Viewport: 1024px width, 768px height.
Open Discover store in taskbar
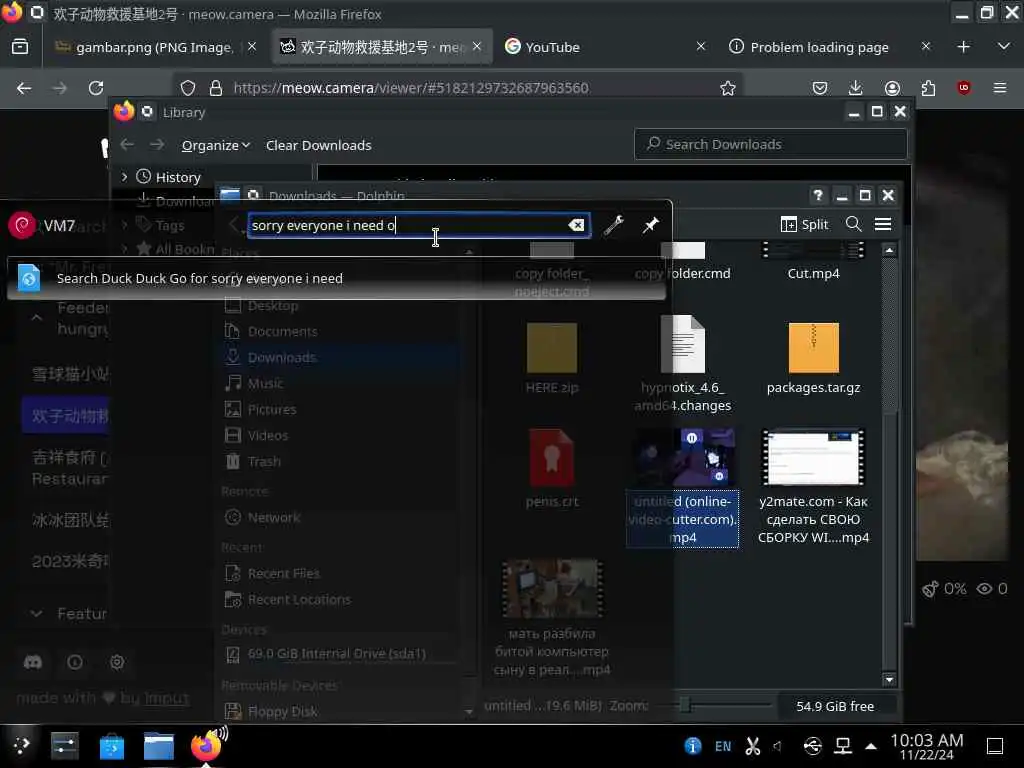tap(112, 746)
